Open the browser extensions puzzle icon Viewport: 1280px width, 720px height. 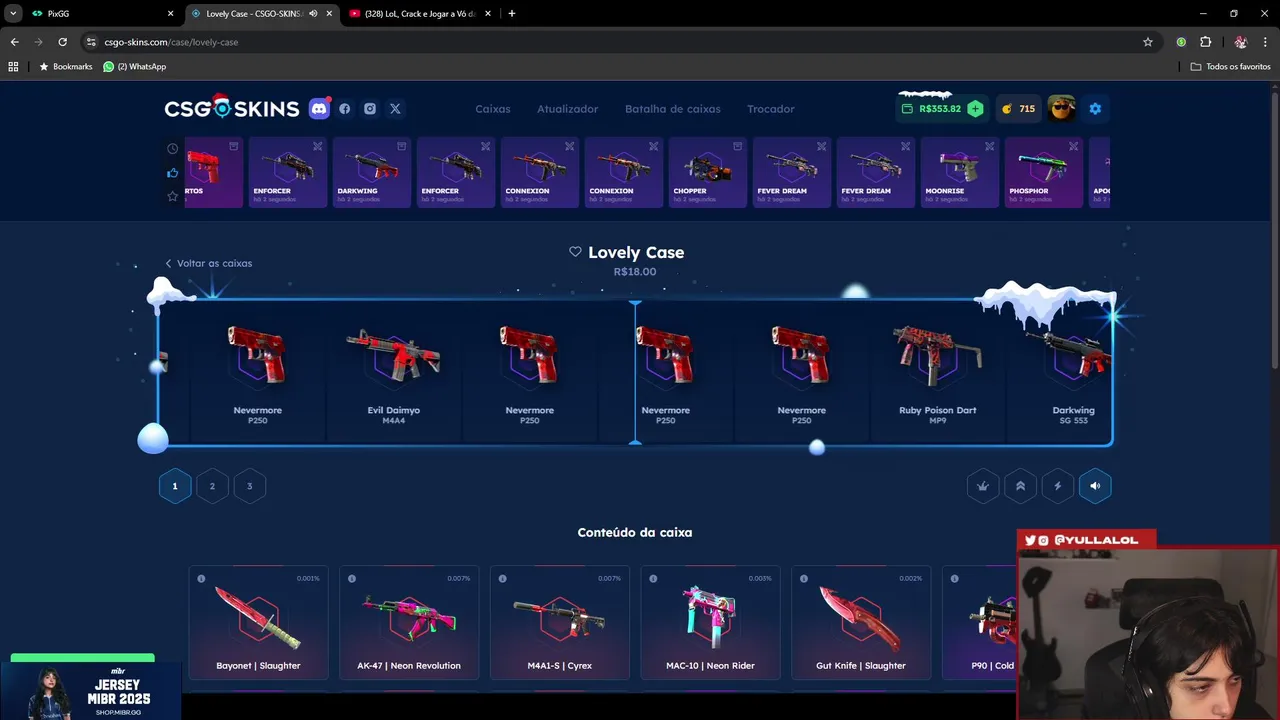(1205, 42)
